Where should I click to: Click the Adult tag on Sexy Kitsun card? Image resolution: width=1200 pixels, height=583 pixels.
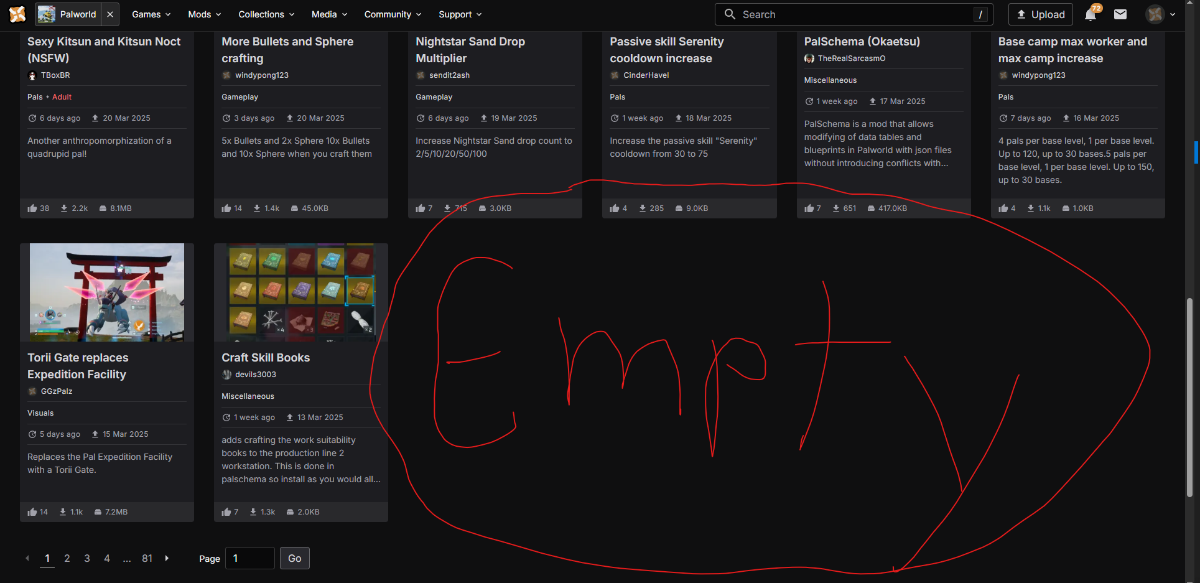point(62,97)
